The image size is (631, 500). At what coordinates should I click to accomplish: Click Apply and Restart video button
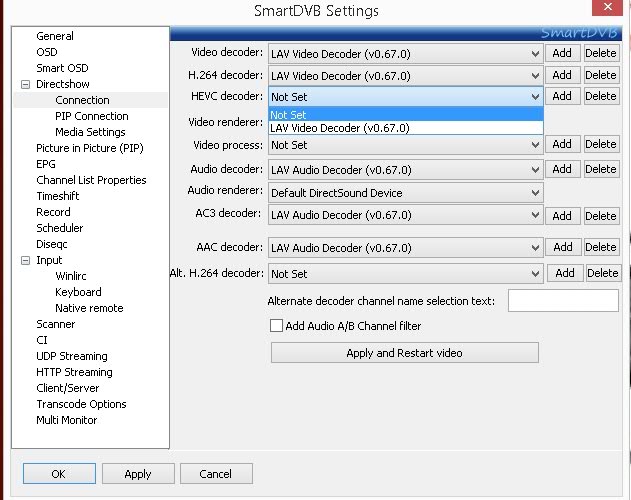pyautogui.click(x=405, y=353)
